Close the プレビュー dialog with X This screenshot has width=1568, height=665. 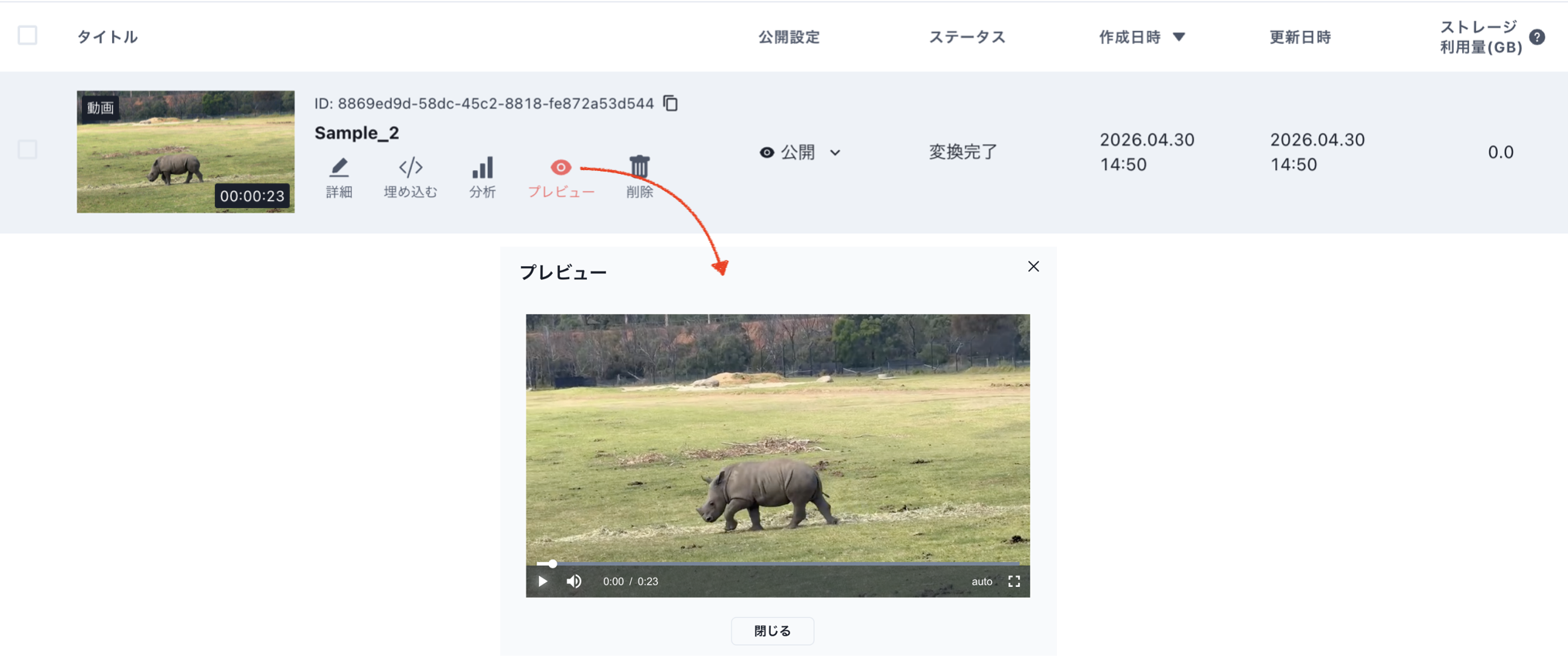1034,267
